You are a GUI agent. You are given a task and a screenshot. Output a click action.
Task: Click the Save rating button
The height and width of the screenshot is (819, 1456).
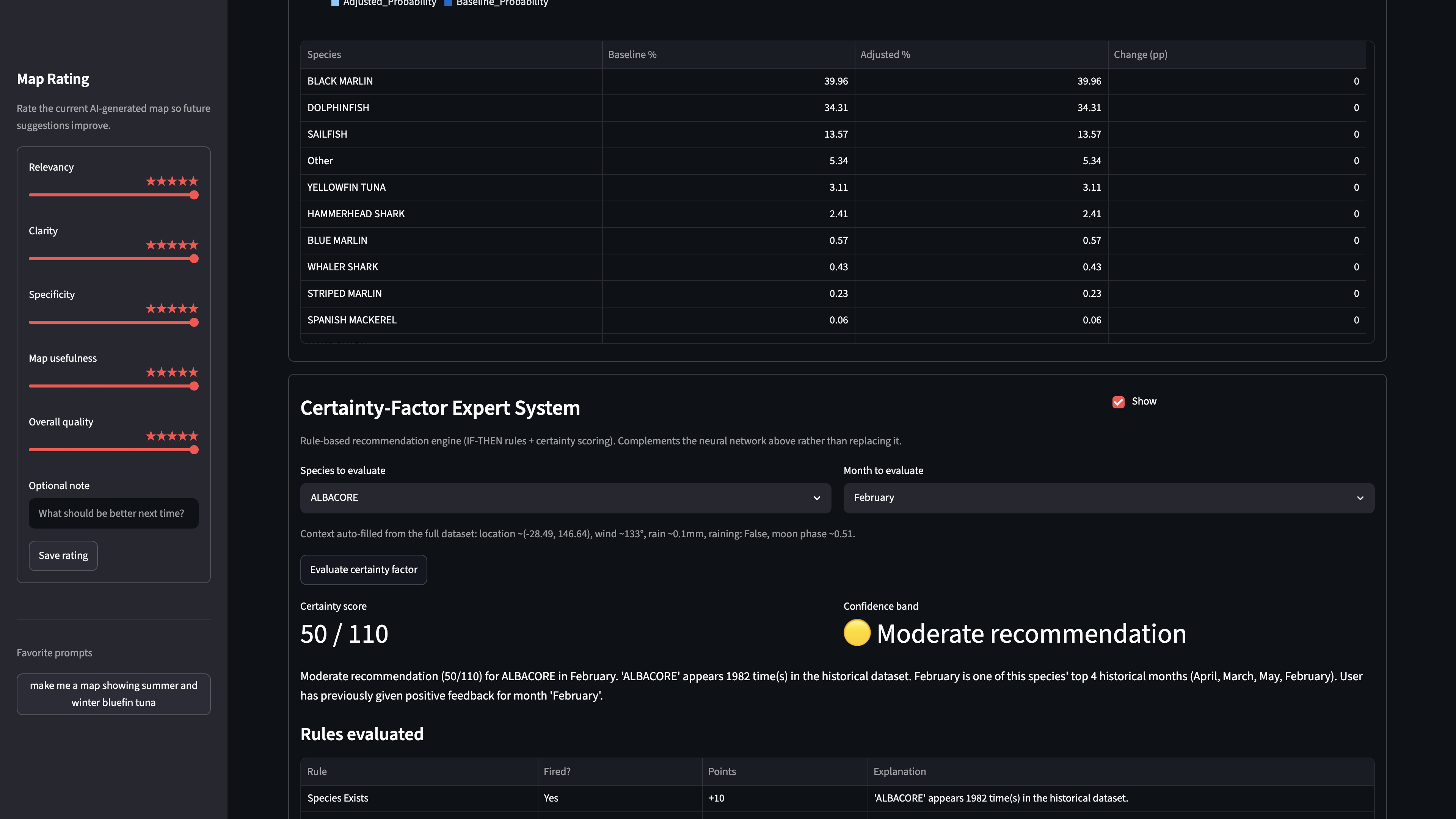click(x=63, y=555)
